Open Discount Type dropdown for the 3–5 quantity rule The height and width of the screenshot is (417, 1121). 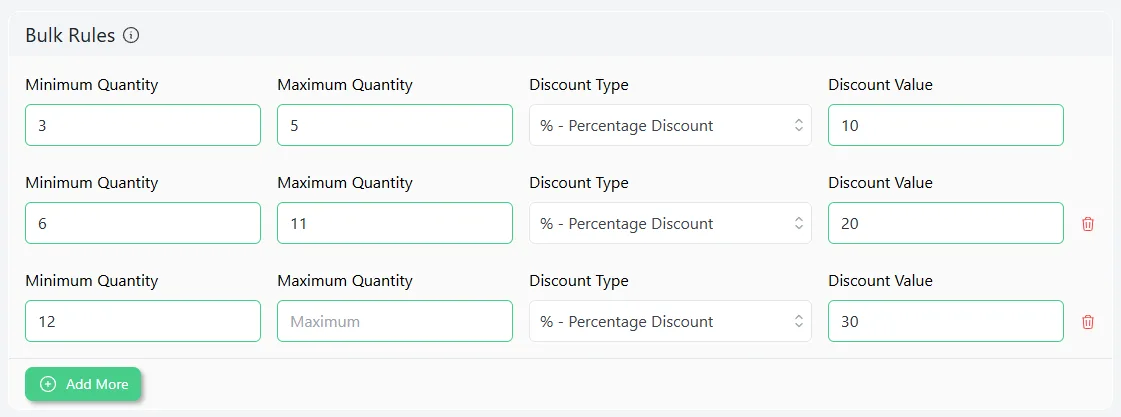pyautogui.click(x=670, y=125)
